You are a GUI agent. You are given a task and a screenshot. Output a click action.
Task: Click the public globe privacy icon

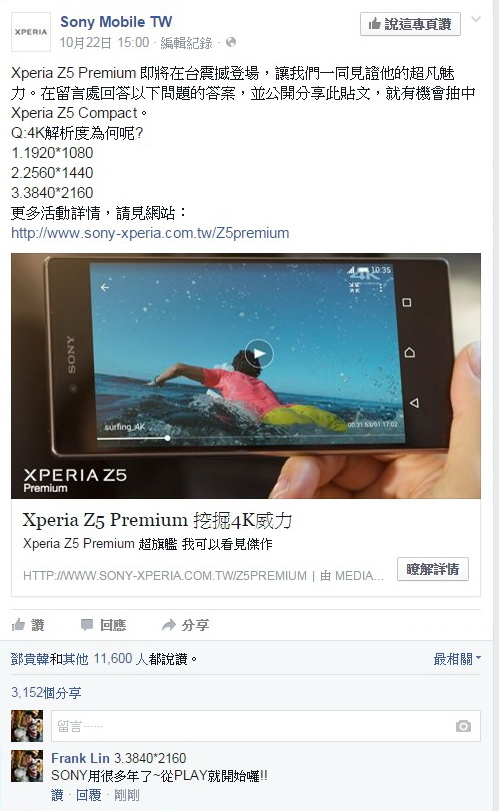231,42
